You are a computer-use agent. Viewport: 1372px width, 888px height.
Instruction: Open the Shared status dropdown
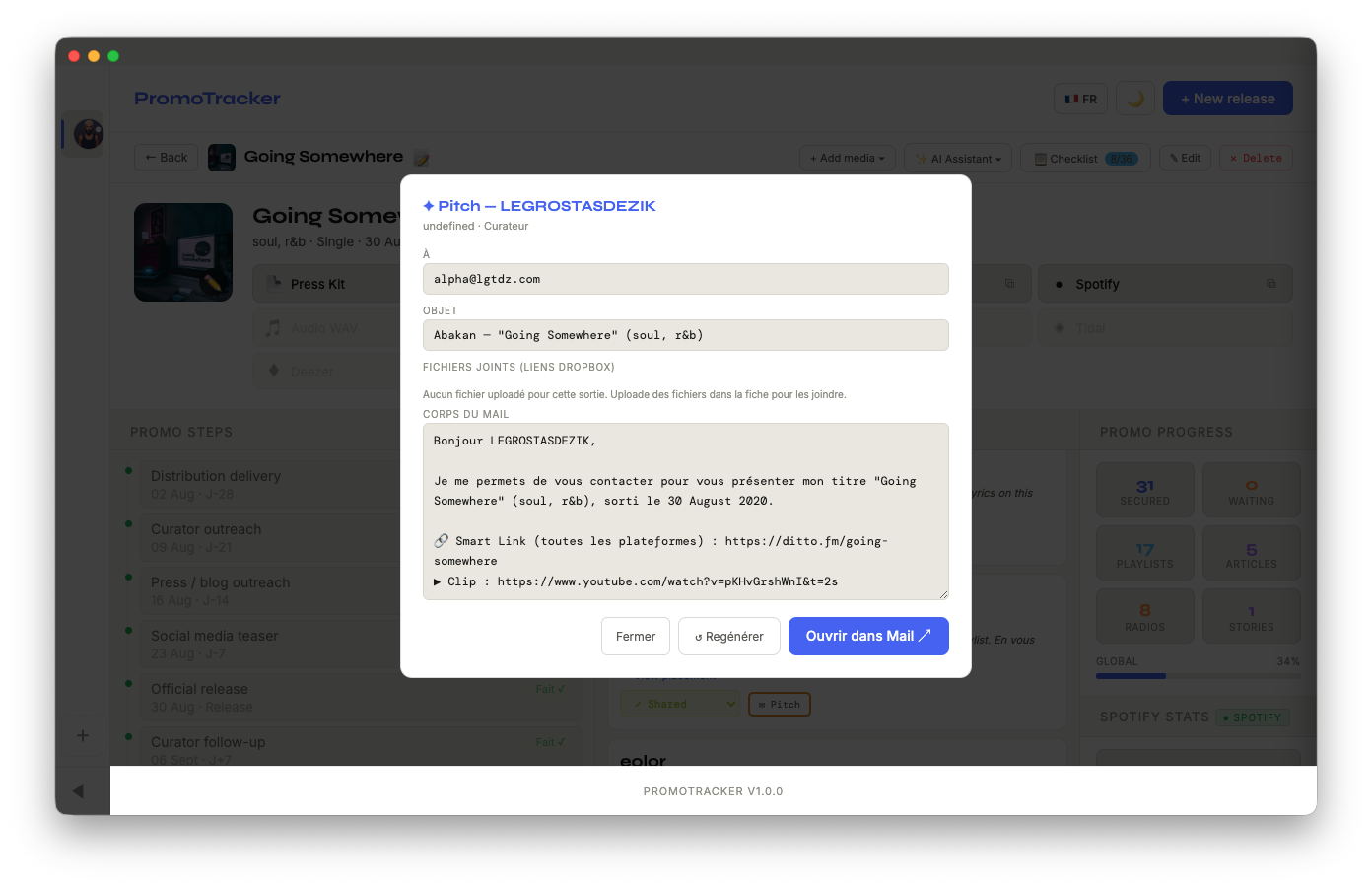[x=680, y=705]
